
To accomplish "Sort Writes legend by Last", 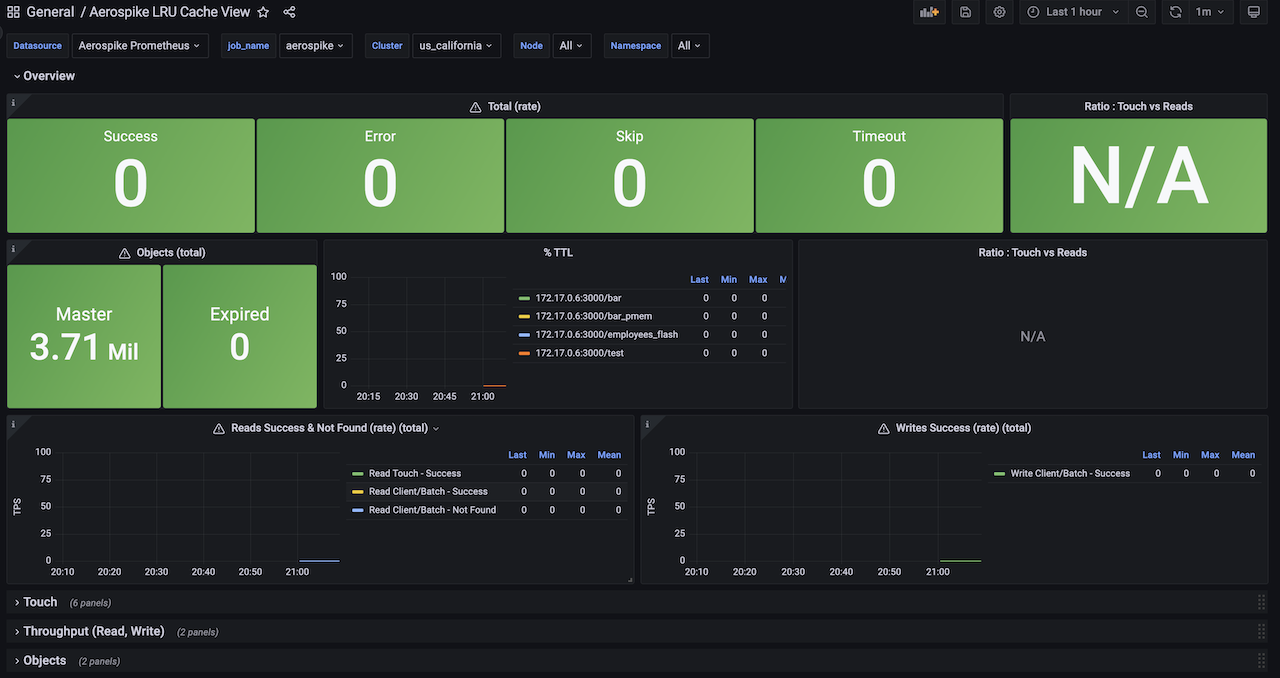I will click(1152, 455).
